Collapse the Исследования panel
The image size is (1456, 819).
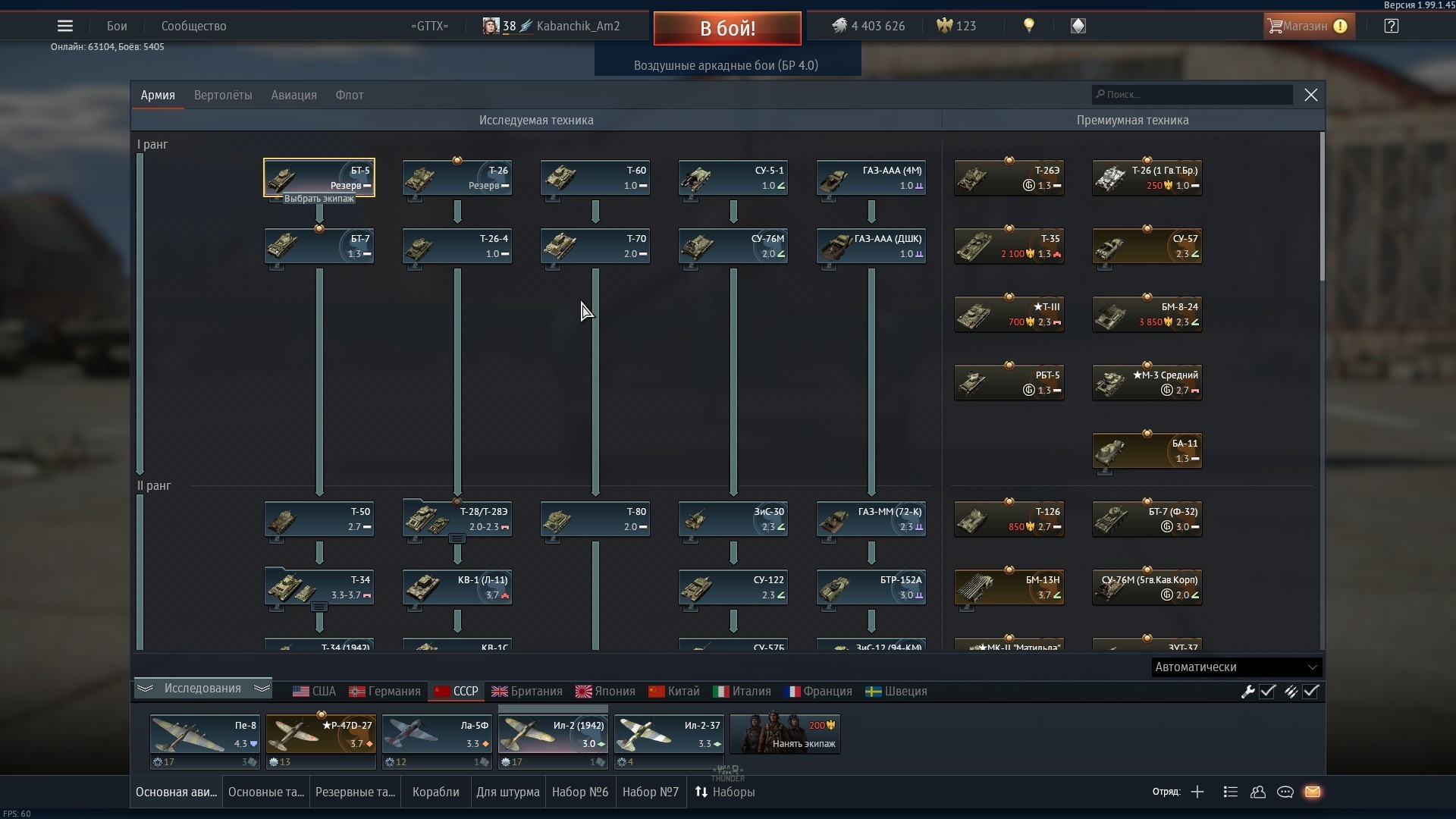tap(202, 689)
